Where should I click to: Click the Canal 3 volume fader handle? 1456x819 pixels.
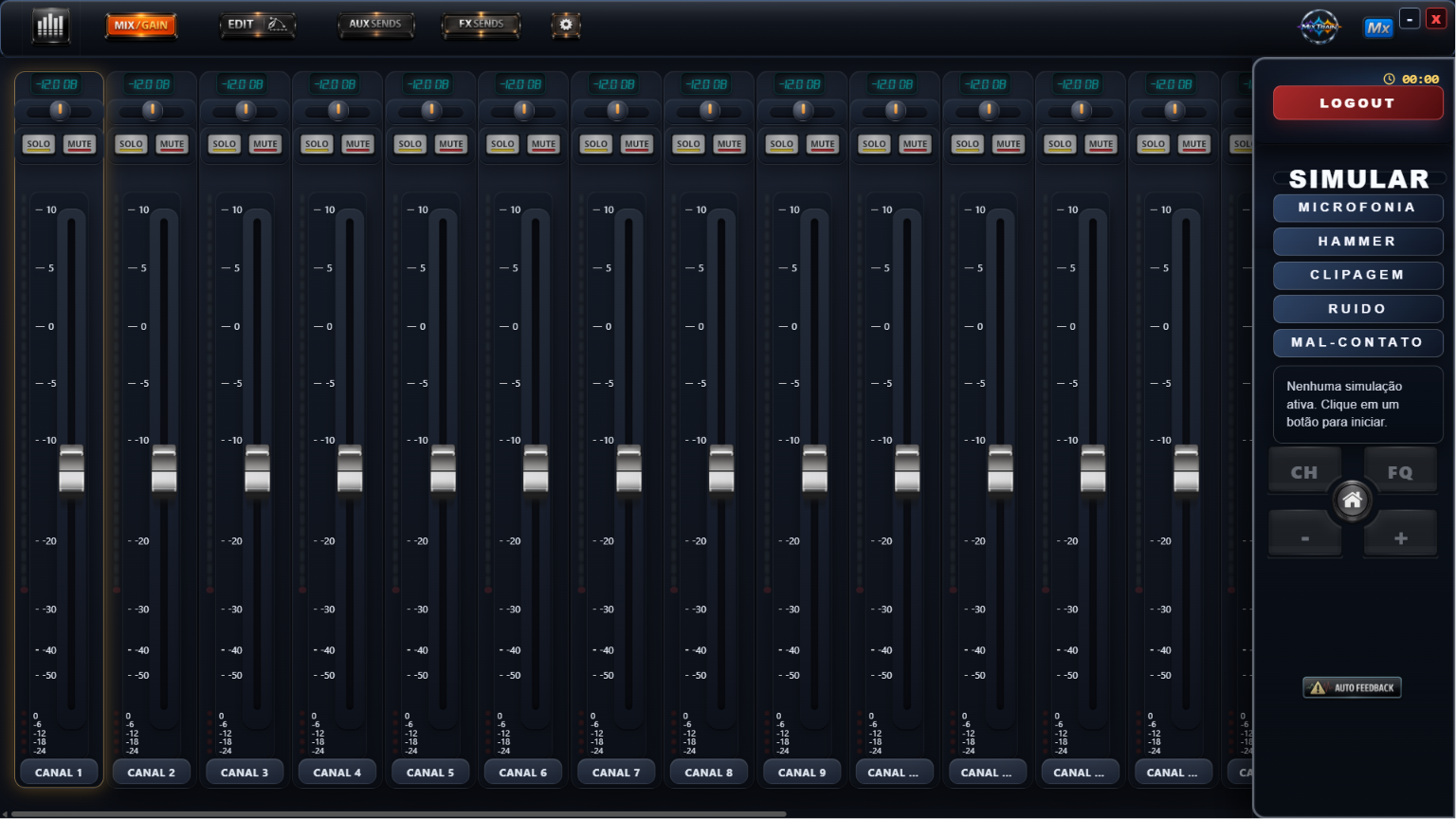(x=258, y=469)
